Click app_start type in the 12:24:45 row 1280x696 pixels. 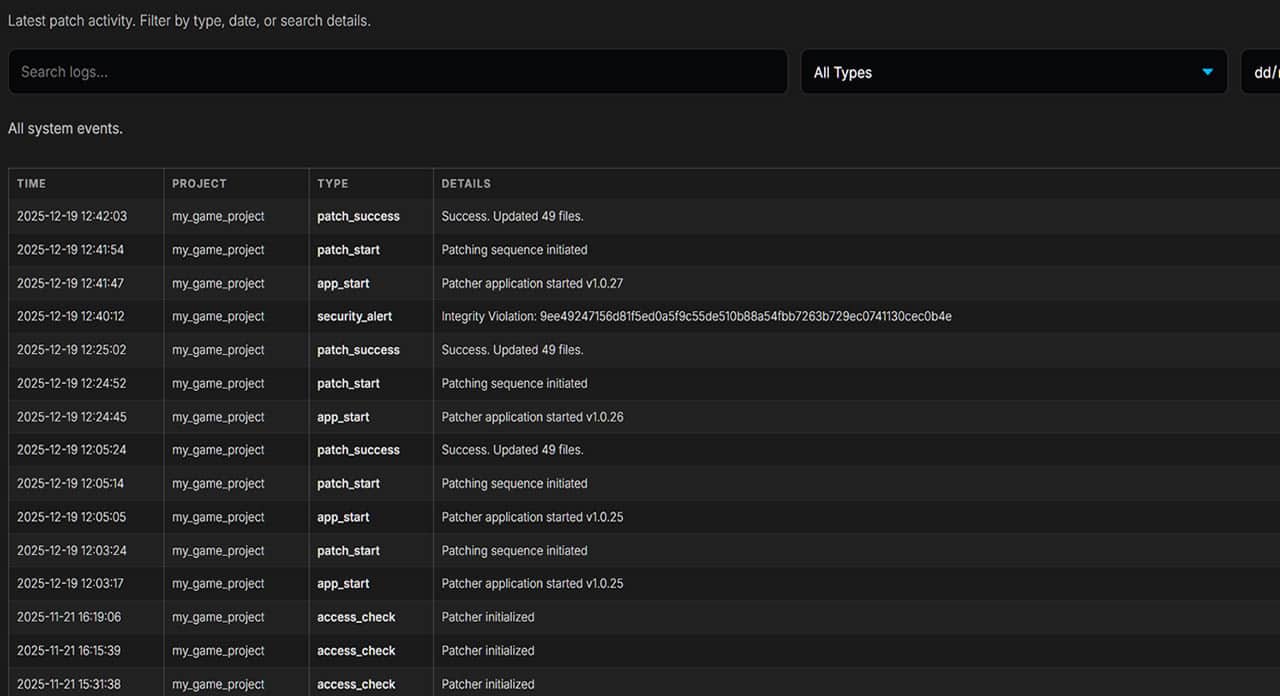[x=343, y=417]
